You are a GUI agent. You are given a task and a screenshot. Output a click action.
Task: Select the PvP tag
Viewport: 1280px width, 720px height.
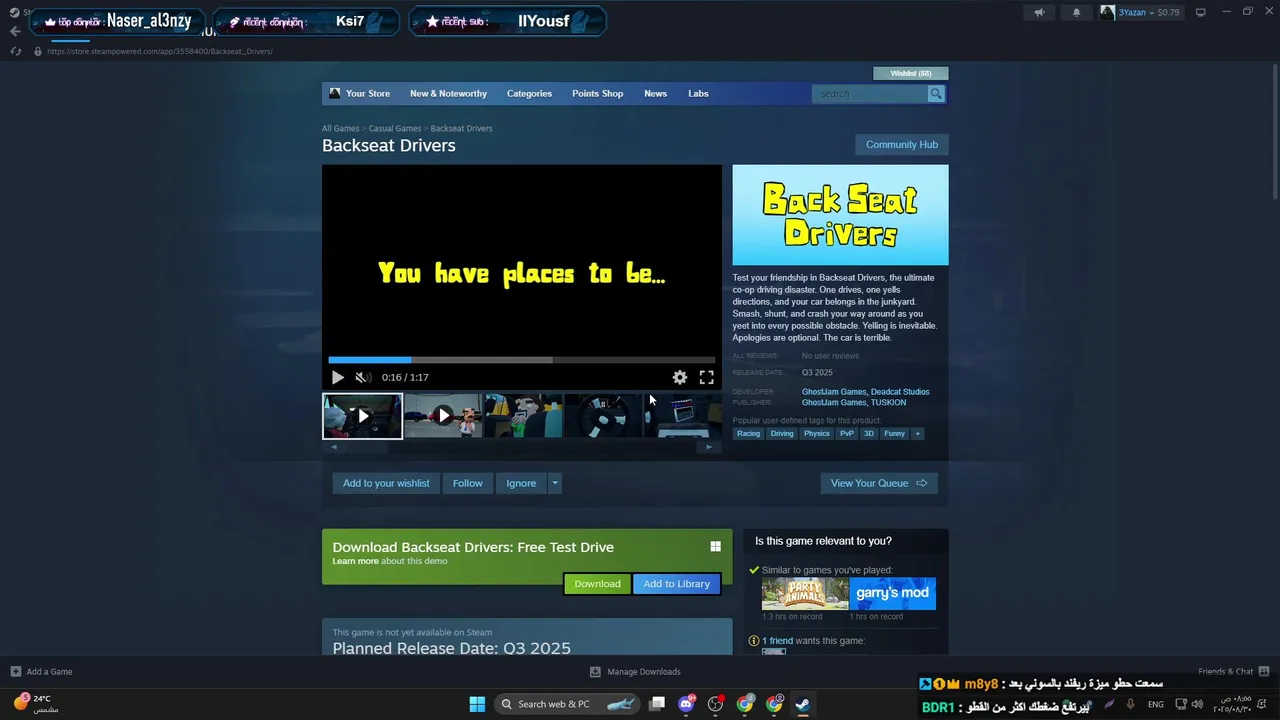click(847, 434)
